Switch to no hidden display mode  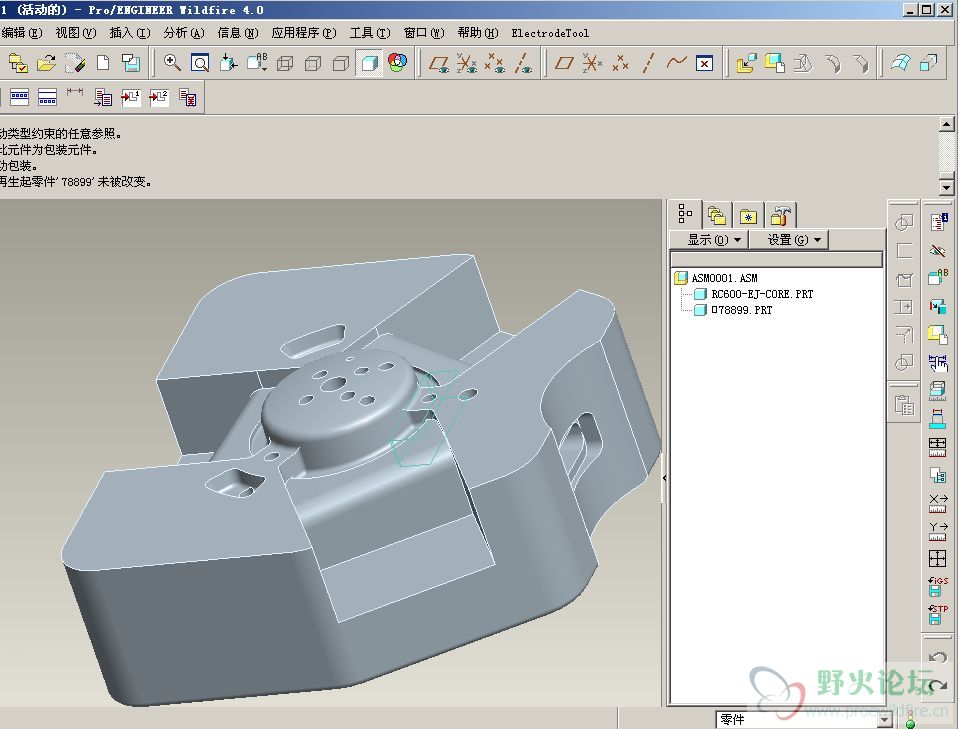tap(341, 64)
